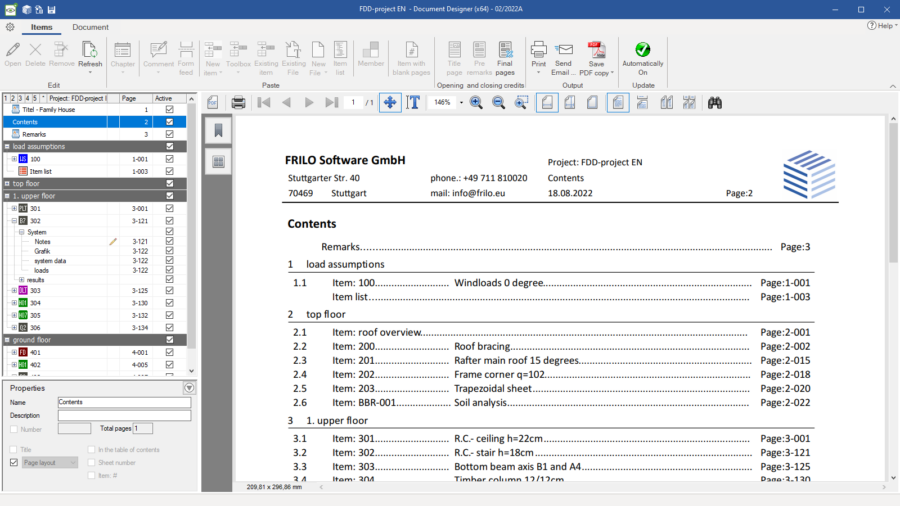
Task: Jump to last page in preview
Action: [x=331, y=103]
